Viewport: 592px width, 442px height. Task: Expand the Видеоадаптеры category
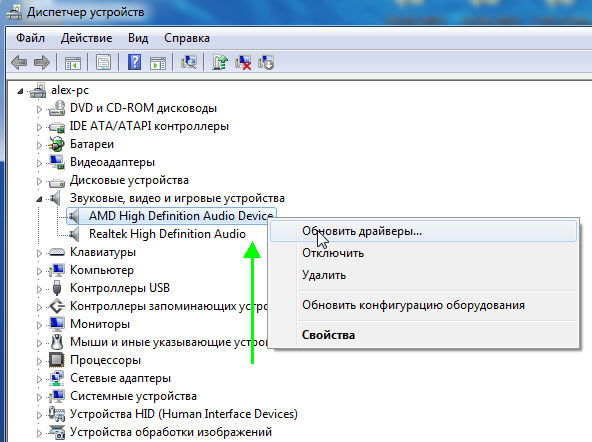(39, 163)
